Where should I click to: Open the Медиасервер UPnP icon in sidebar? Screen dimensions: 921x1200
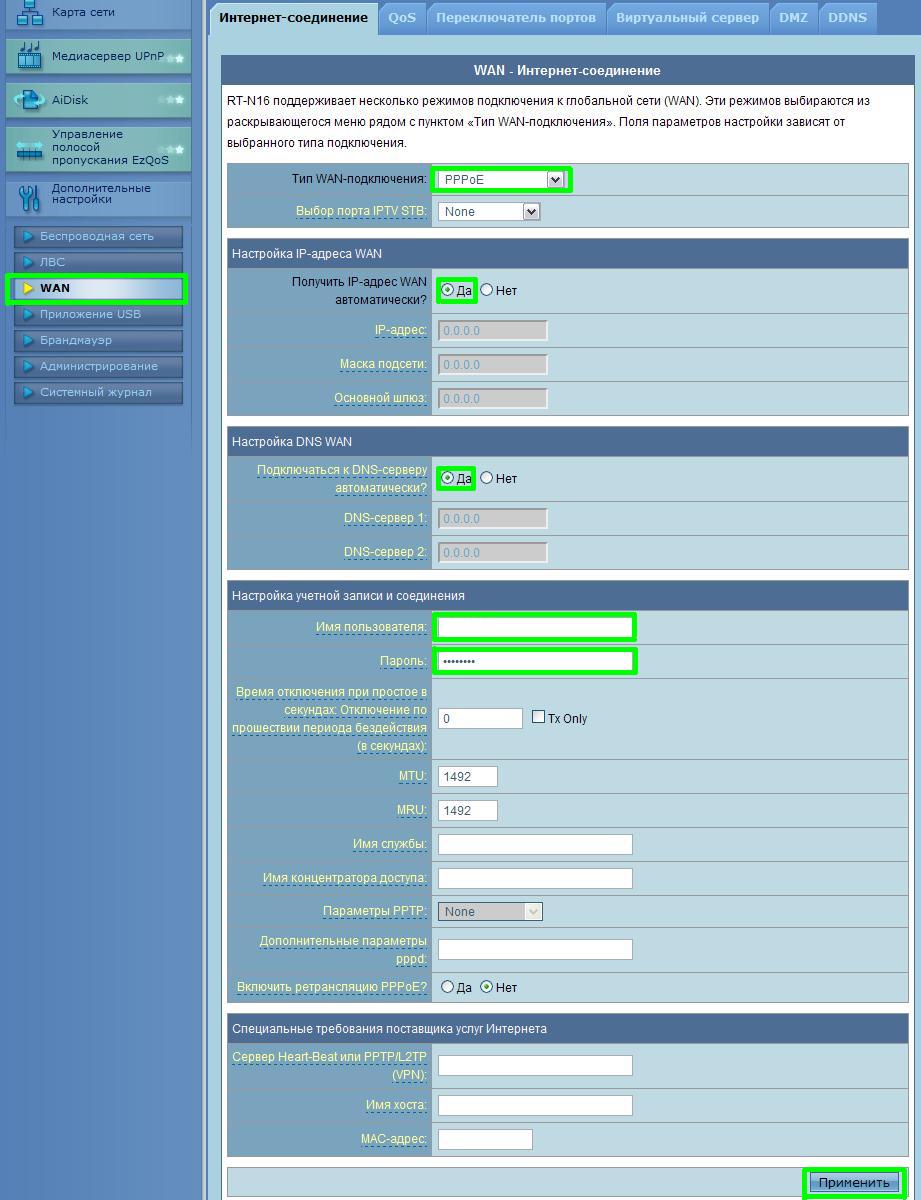[x=30, y=58]
